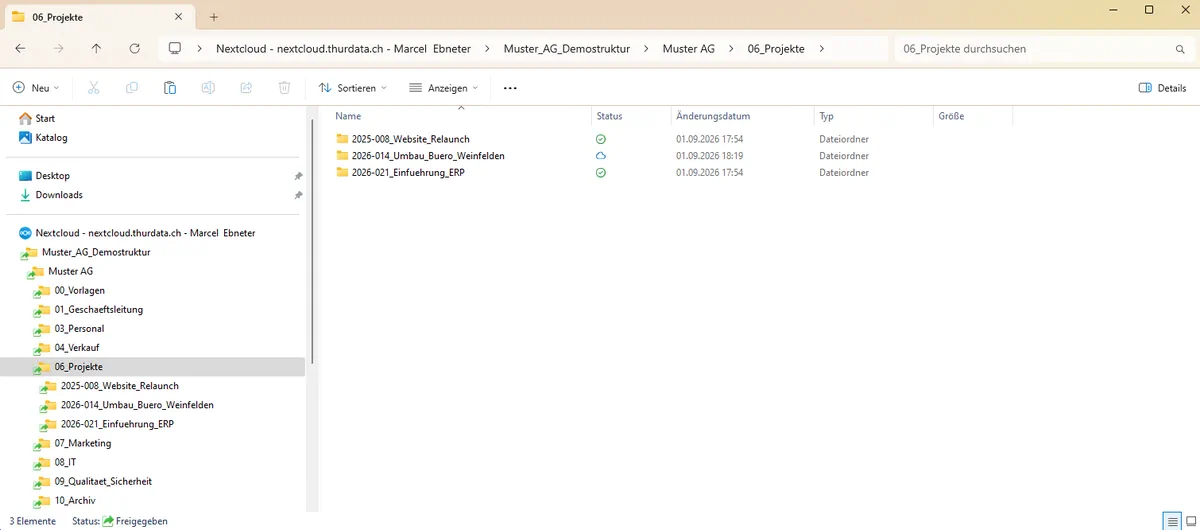
Task: Switch to details view icon in status bar
Action: point(1171,521)
